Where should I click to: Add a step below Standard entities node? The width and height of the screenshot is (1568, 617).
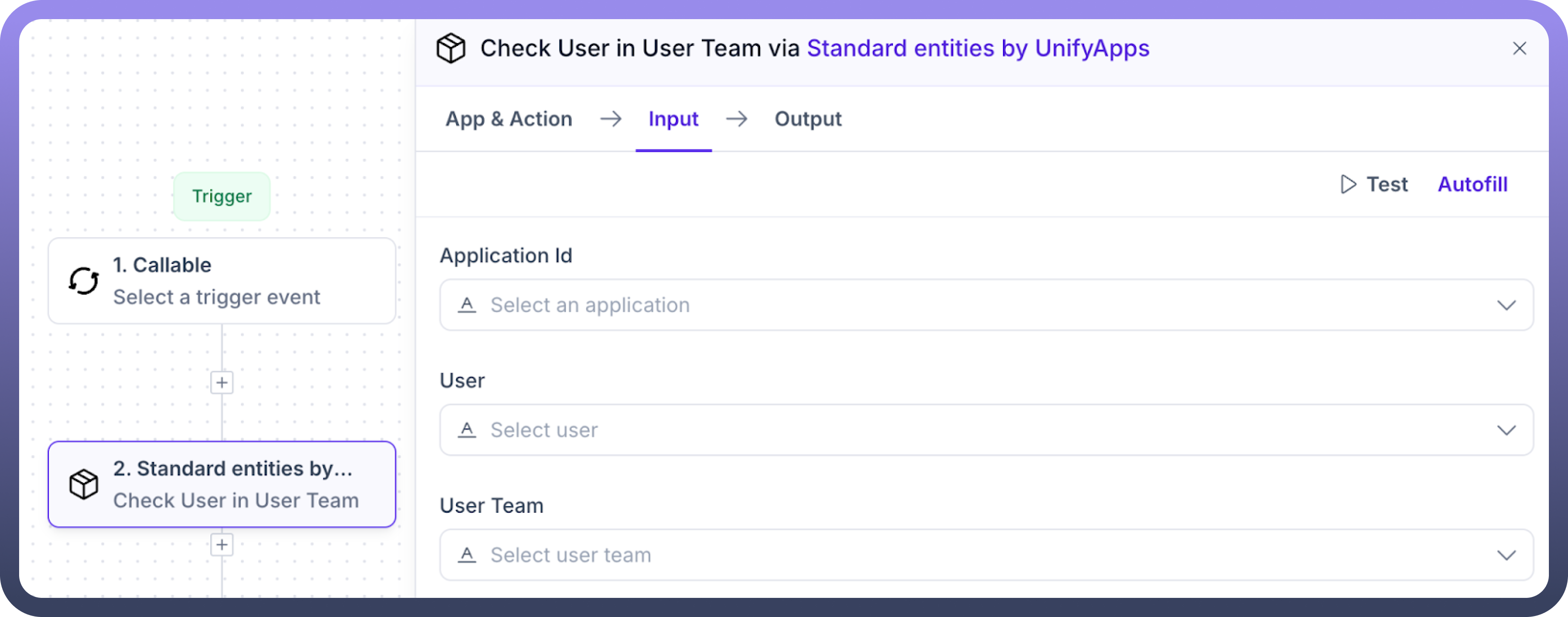tap(221, 544)
